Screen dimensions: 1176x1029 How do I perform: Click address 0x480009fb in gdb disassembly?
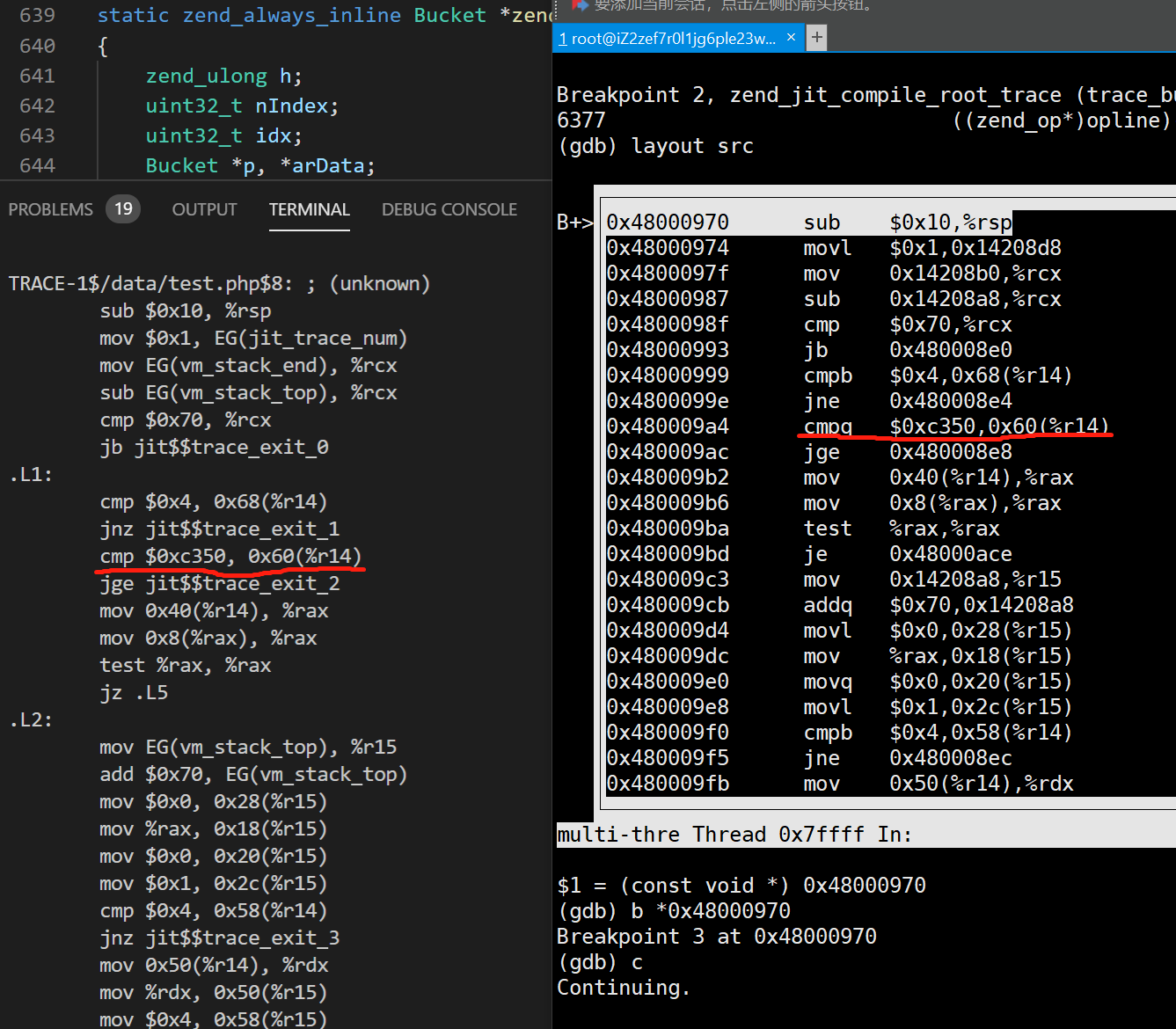point(668,784)
